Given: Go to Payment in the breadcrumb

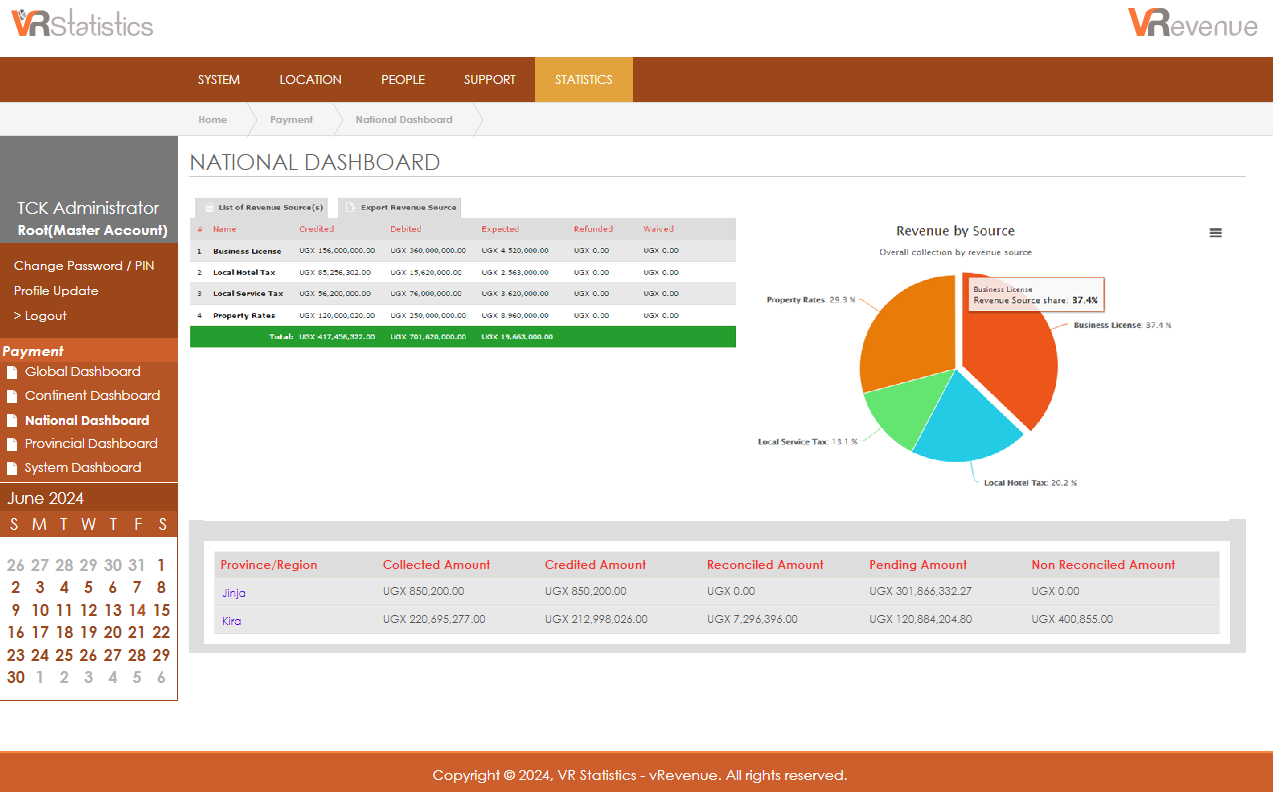Looking at the screenshot, I should click(292, 120).
